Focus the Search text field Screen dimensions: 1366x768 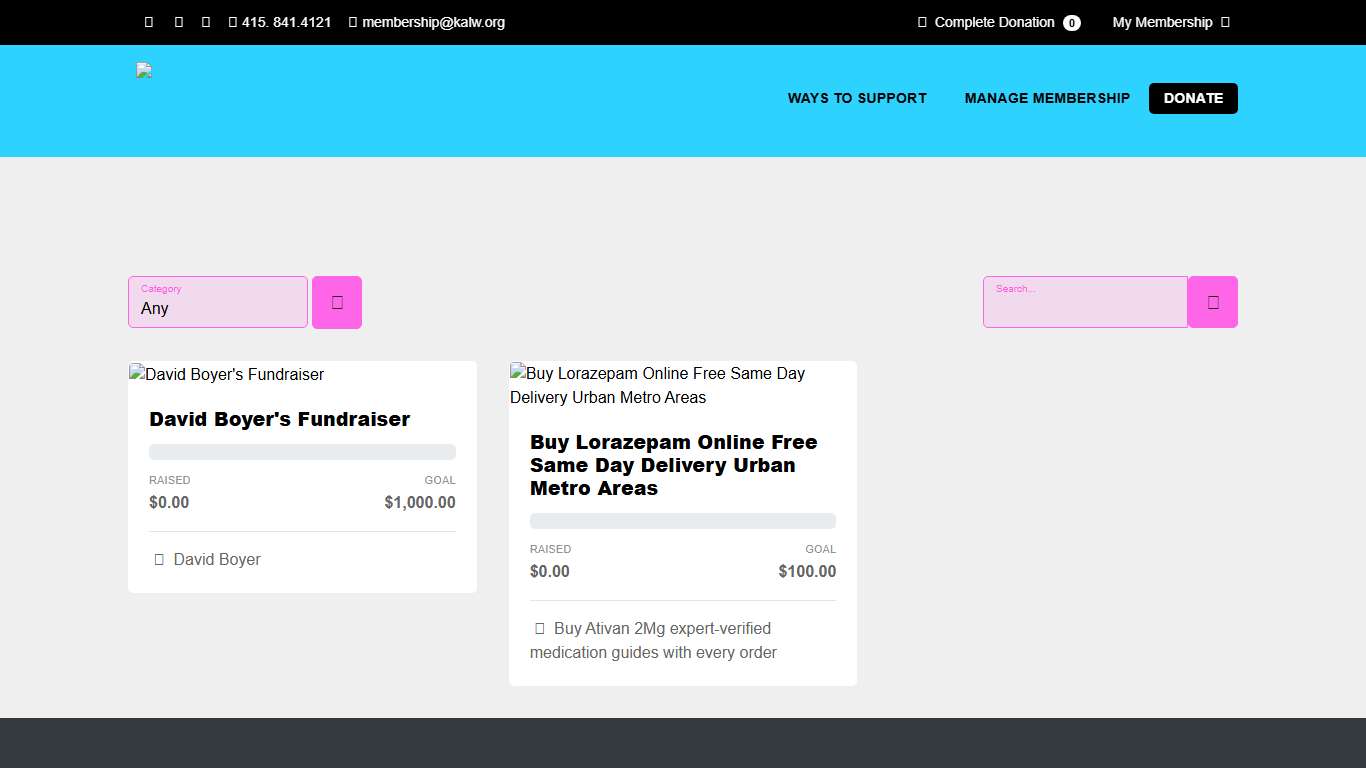coord(1085,302)
